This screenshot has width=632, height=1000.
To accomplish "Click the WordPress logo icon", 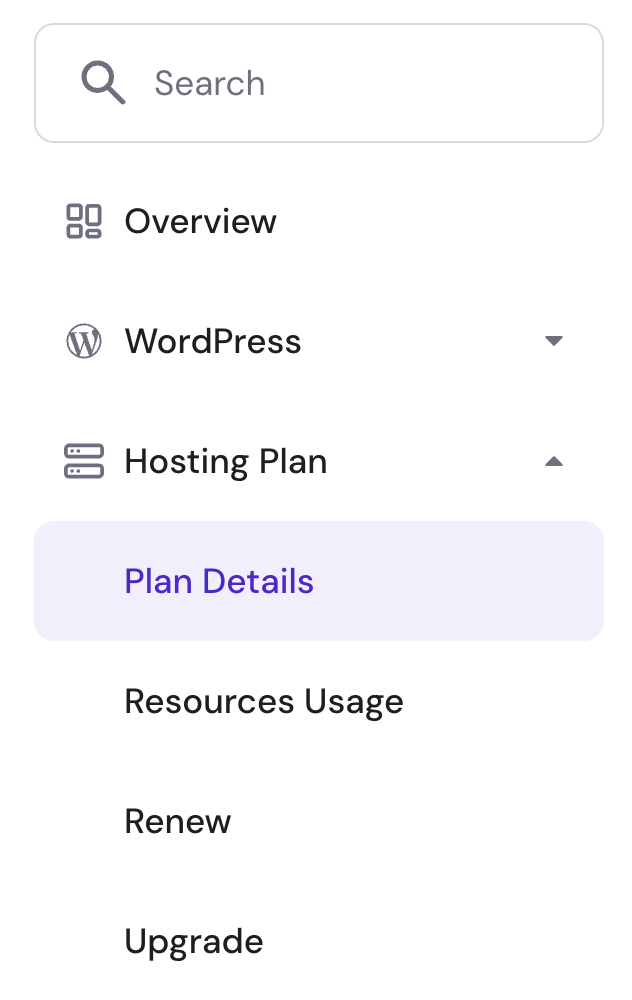I will coord(84,342).
